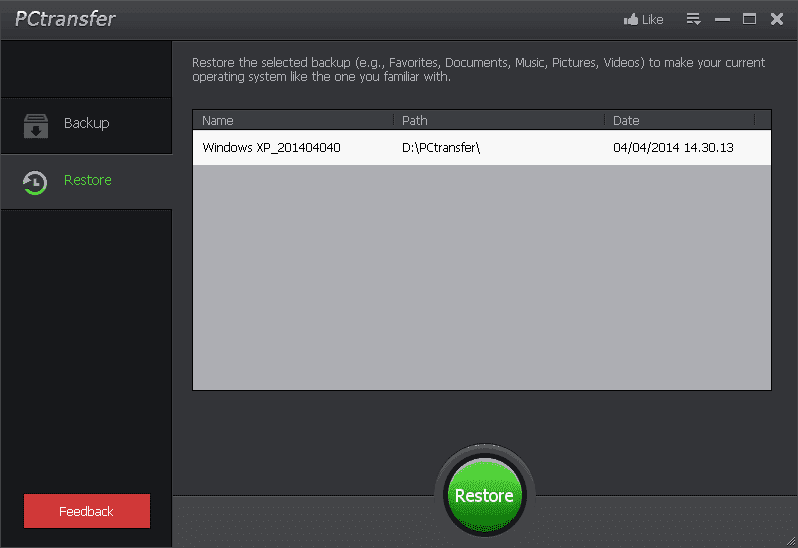Click the Backup drive icon in sidebar
This screenshot has height=548, width=798.
(36, 125)
